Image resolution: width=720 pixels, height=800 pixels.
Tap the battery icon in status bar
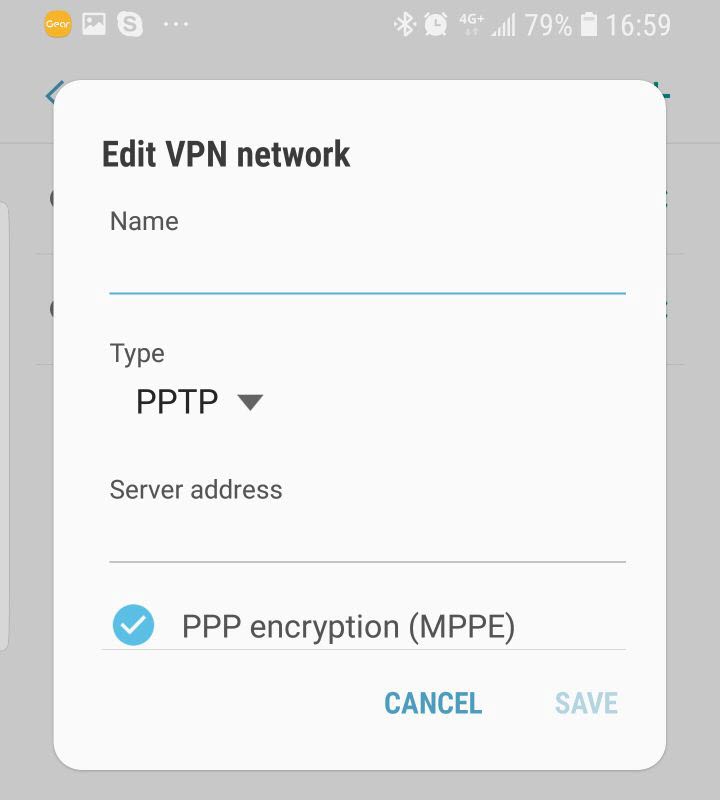[589, 24]
